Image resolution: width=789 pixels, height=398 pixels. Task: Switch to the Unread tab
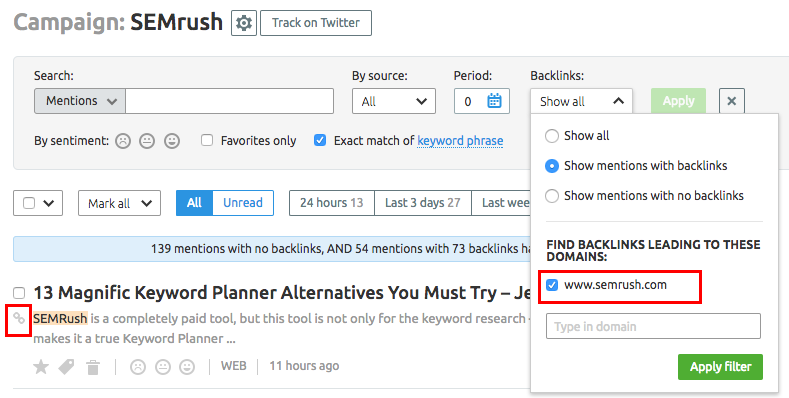pos(243,203)
